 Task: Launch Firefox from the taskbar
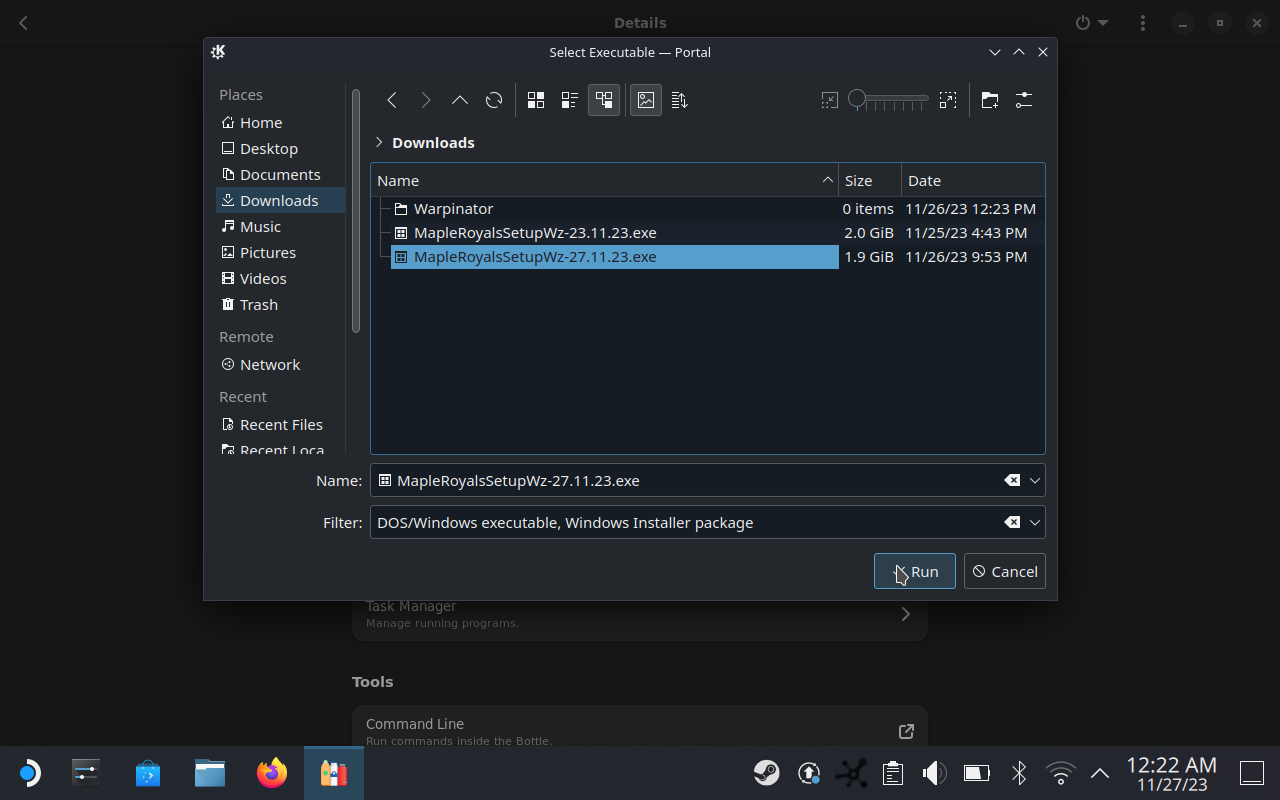click(272, 772)
